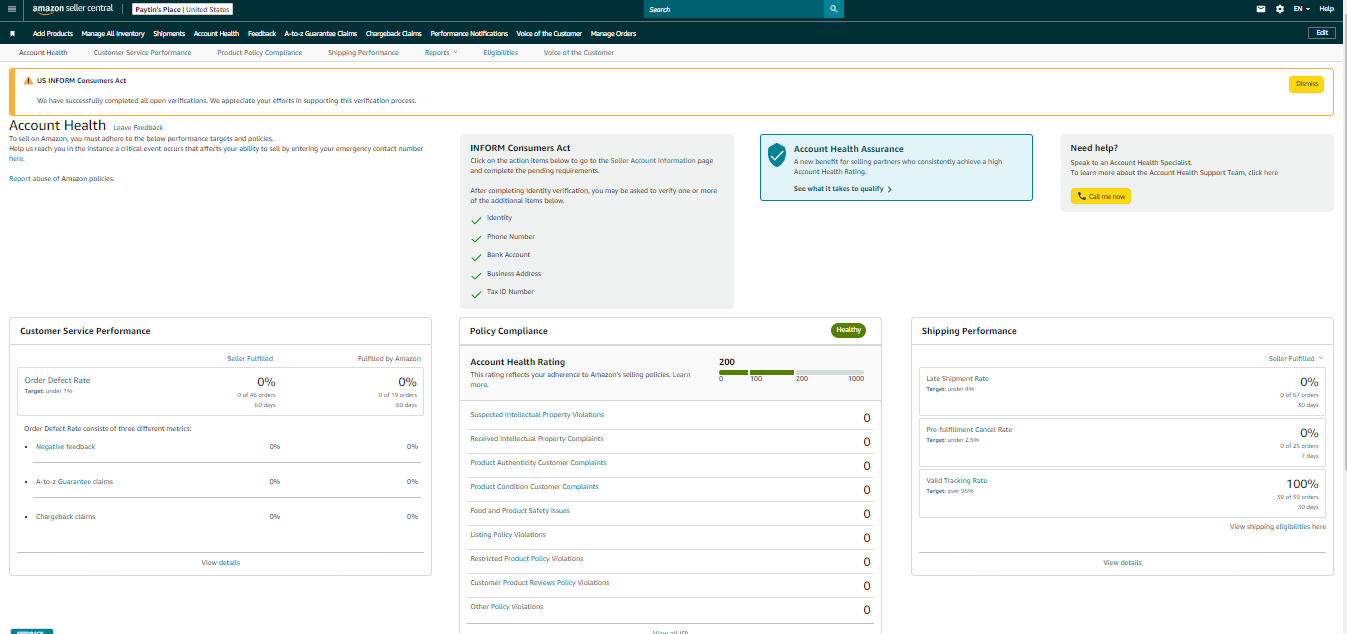Open Received Intellectual Property Complaints
1347x634 pixels.
click(537, 439)
